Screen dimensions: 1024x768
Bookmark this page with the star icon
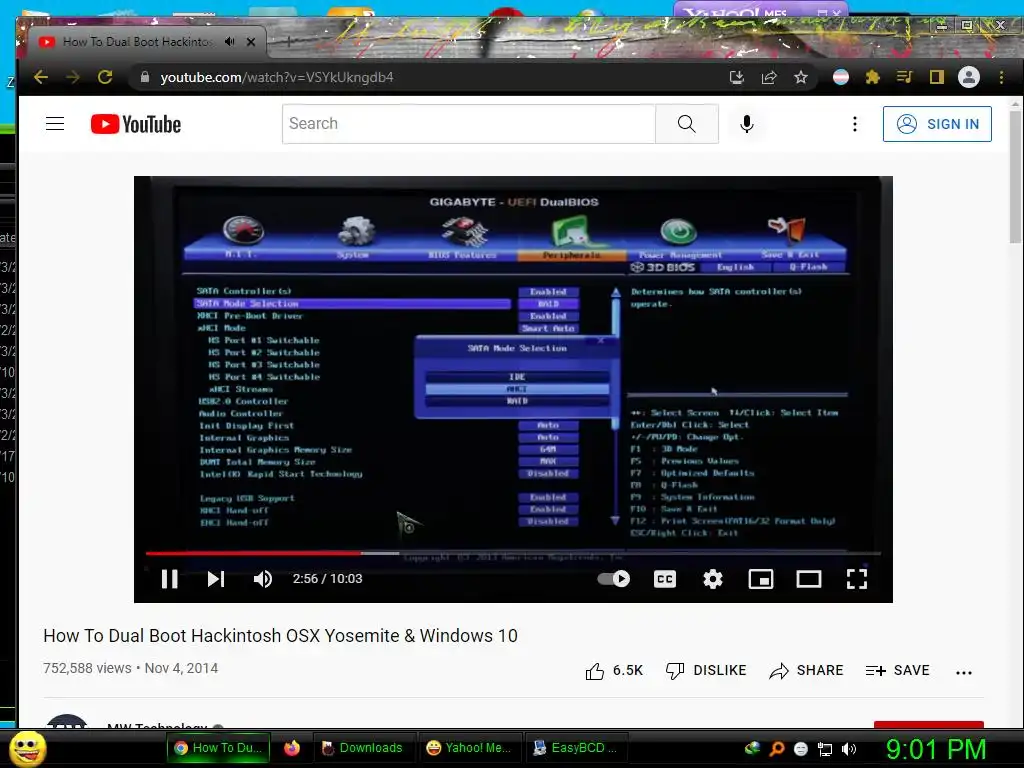point(801,78)
